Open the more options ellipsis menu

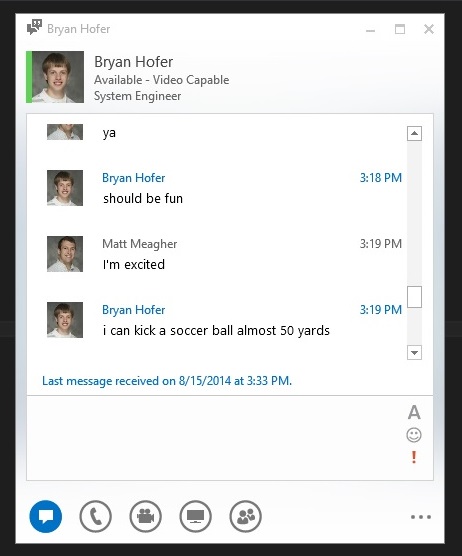coord(421,517)
